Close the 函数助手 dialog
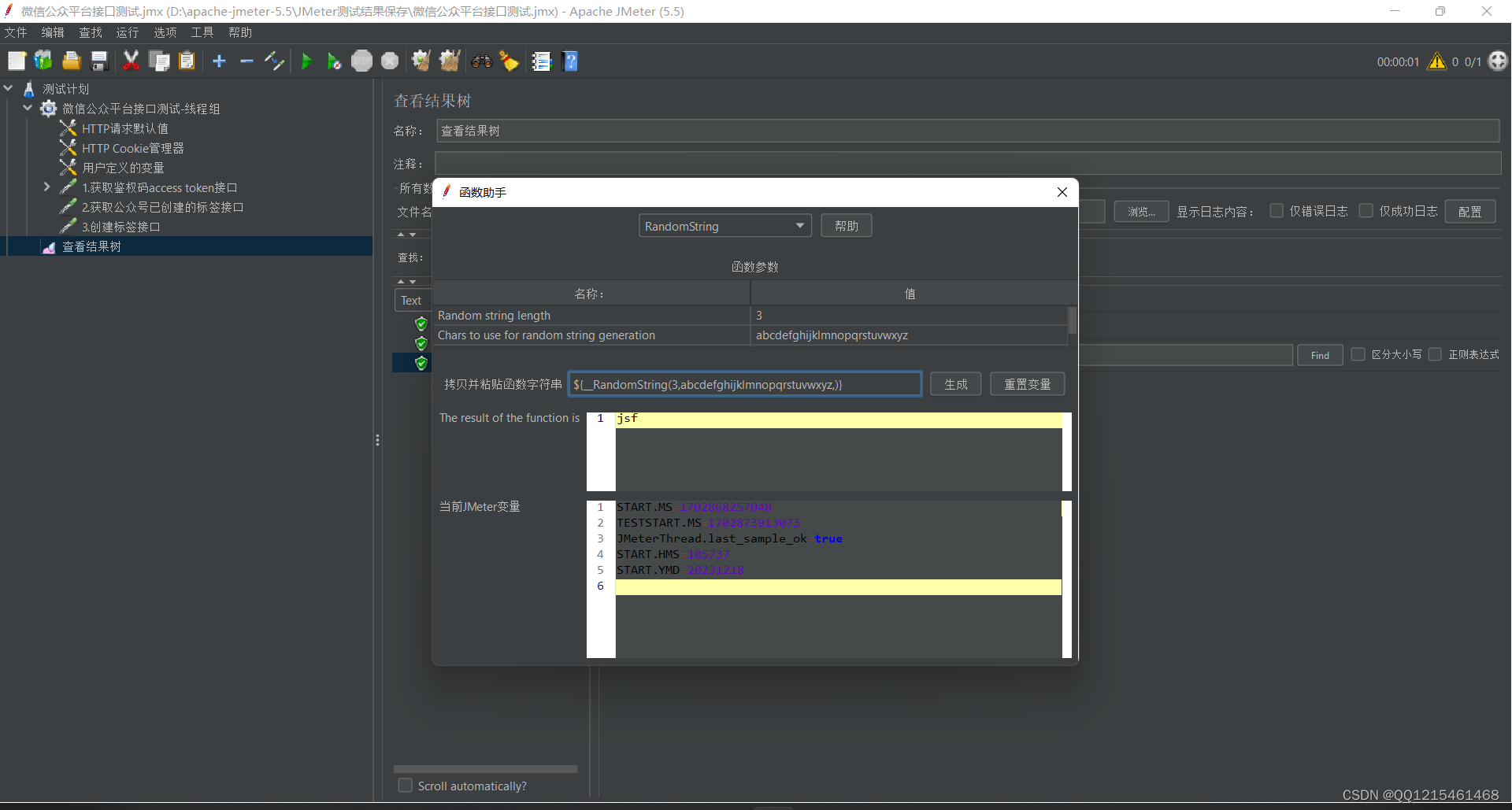The width and height of the screenshot is (1512, 810). point(1062,192)
